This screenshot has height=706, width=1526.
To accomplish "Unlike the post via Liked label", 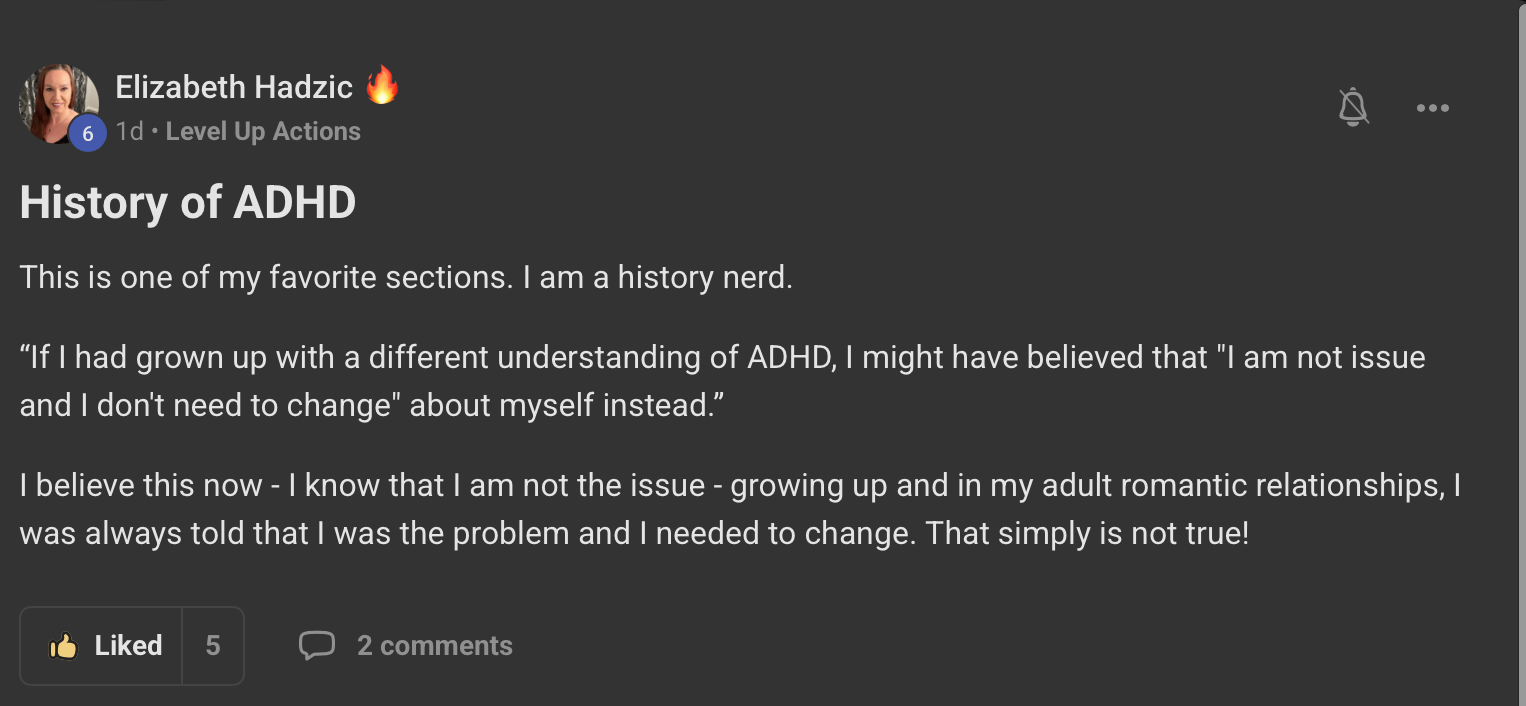I will 128,646.
